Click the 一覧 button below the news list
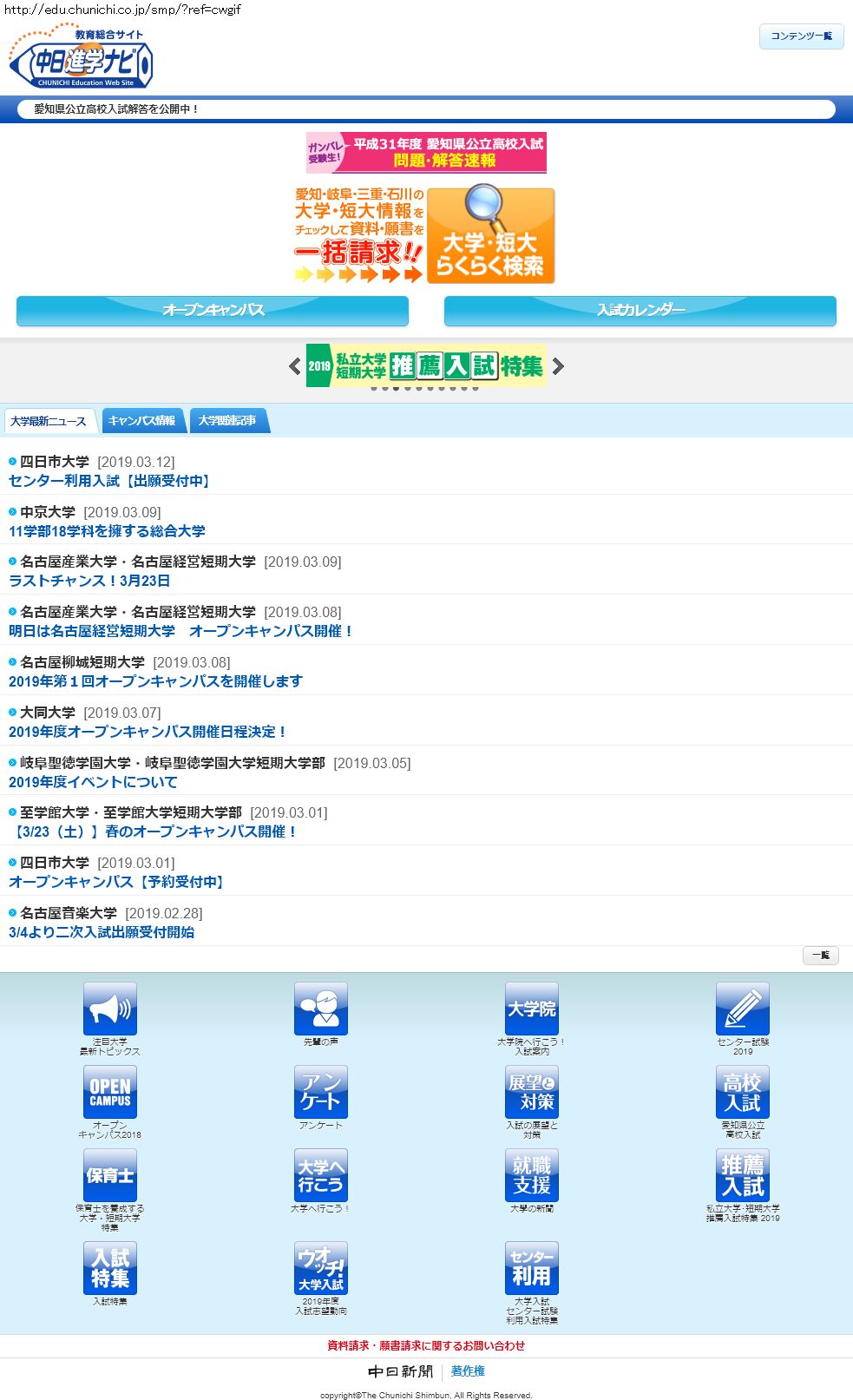Viewport: 853px width, 1400px height. click(x=820, y=956)
